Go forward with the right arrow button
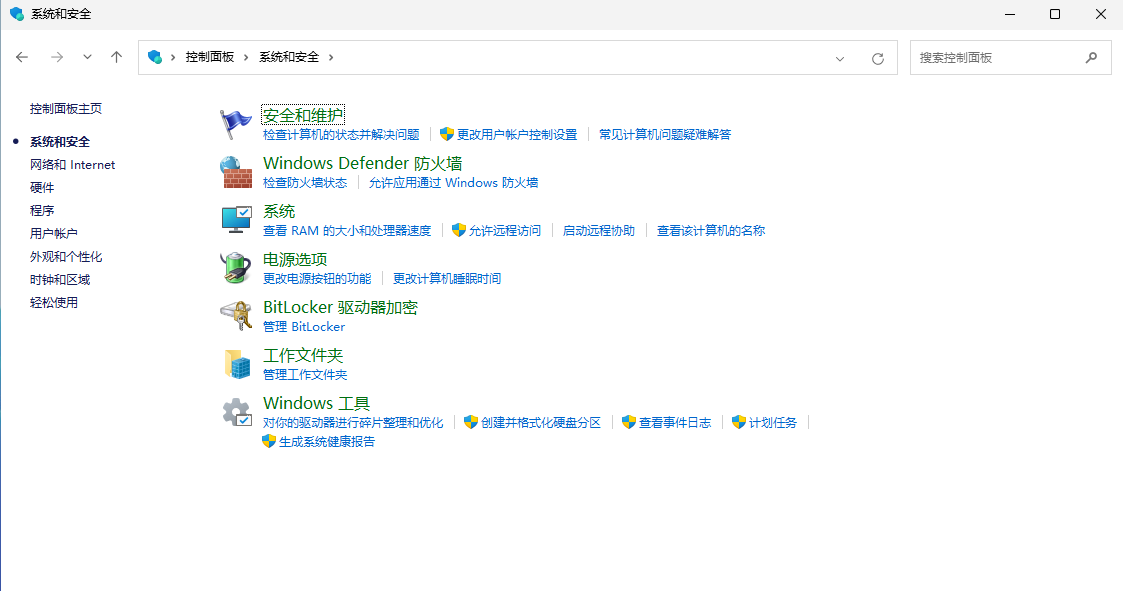Screen dimensions: 1123x591 [x=57, y=57]
